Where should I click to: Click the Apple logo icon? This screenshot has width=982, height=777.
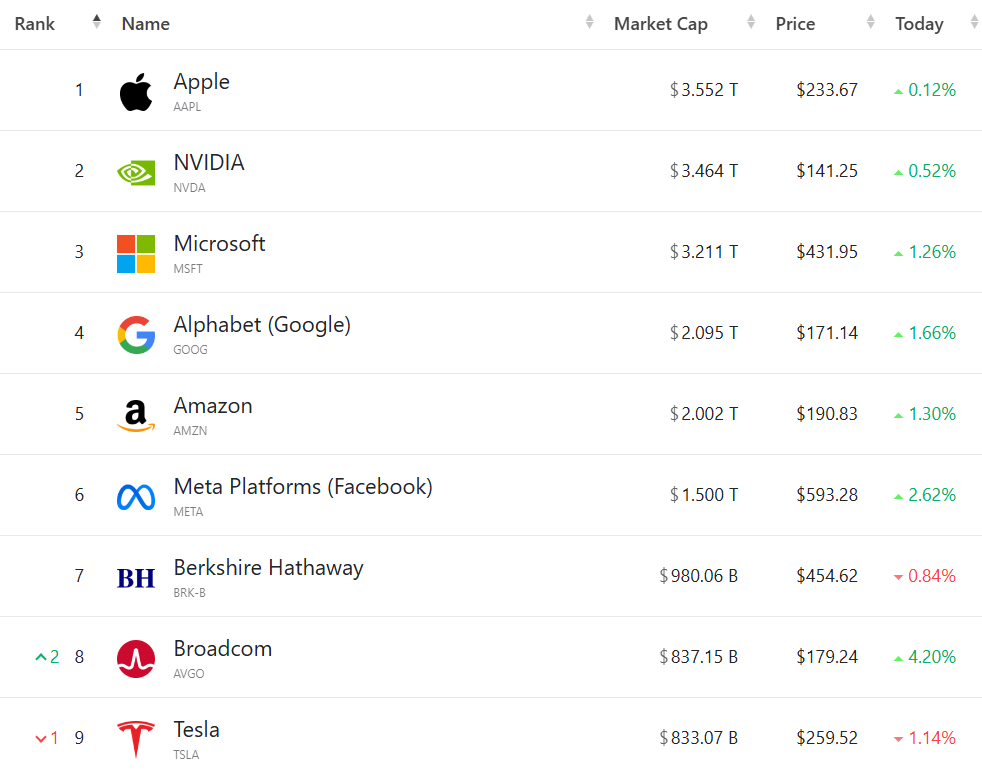coord(136,92)
